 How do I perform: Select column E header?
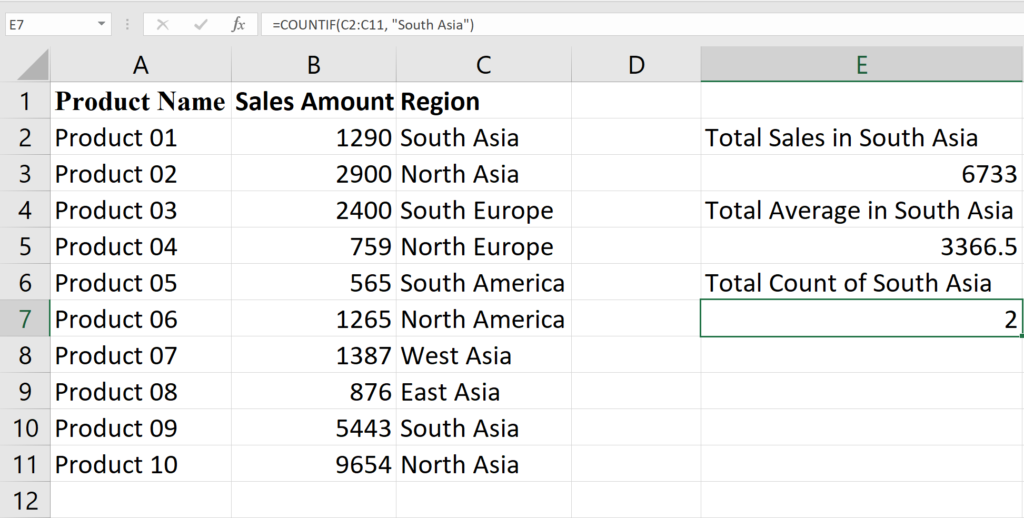[x=861, y=65]
